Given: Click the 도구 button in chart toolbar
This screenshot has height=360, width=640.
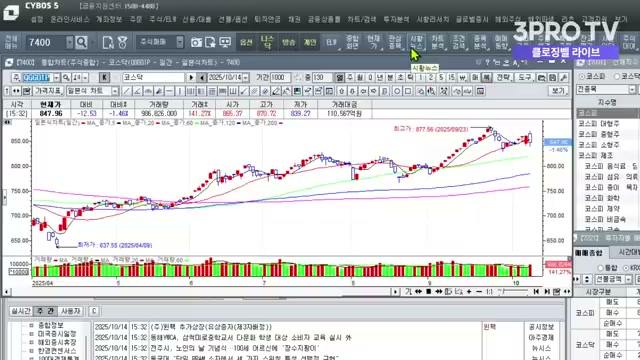Looking at the screenshot, I should coord(524,77).
